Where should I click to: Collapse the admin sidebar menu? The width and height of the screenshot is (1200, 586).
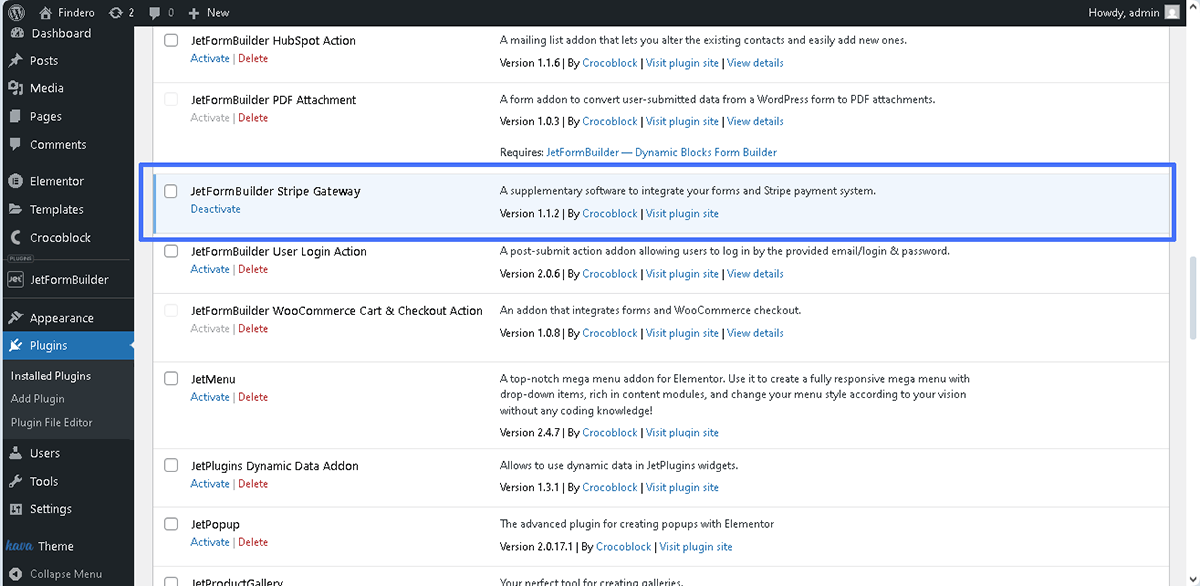click(x=57, y=573)
